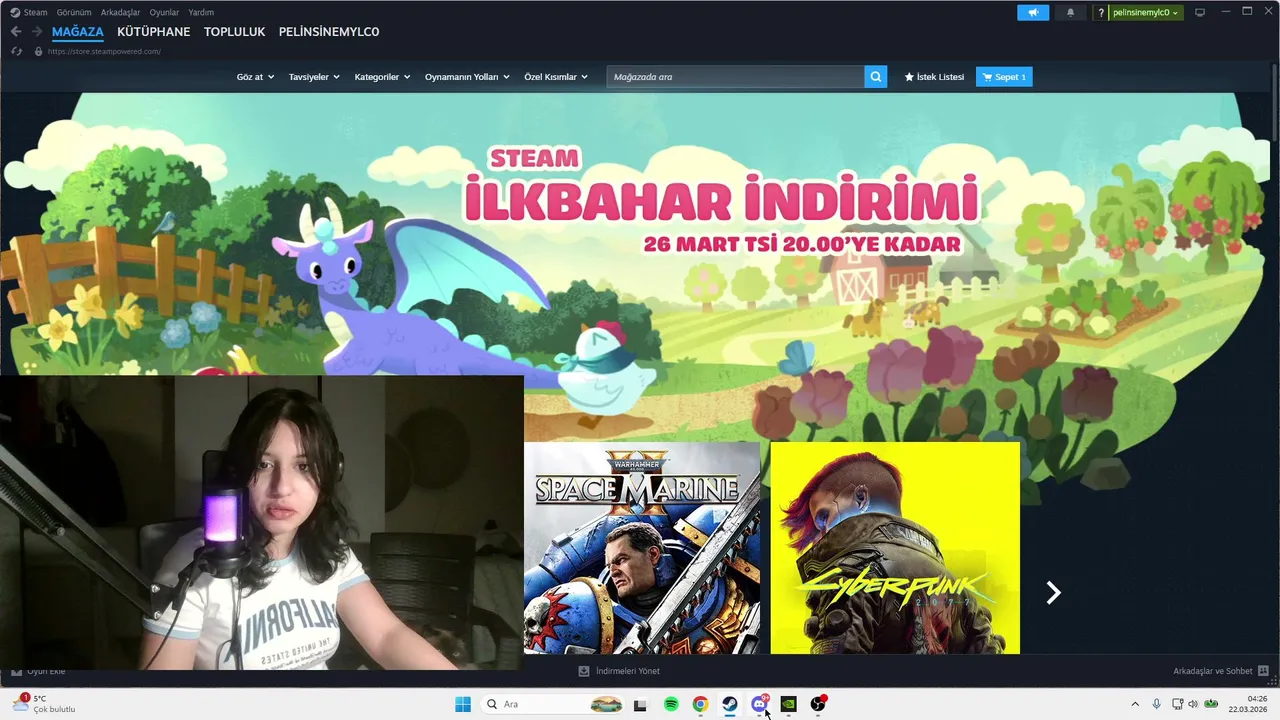The image size is (1280, 720).
Task: Select the MAĞAZA tab
Action: coord(78,32)
